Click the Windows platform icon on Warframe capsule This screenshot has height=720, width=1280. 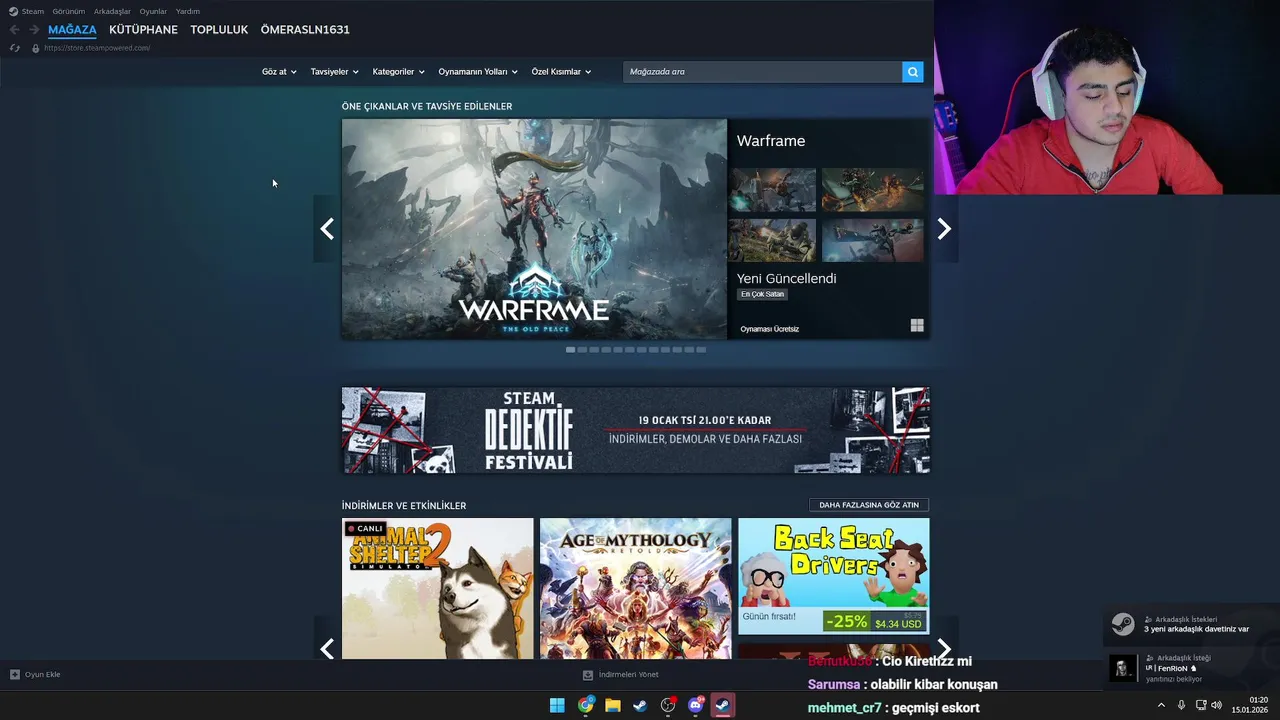pyautogui.click(x=917, y=326)
